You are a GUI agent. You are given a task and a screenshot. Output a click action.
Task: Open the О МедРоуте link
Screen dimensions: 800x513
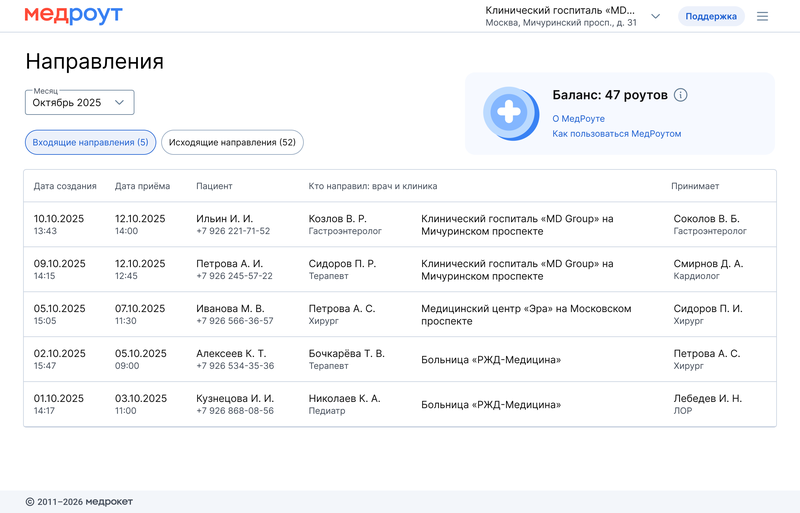point(578,119)
